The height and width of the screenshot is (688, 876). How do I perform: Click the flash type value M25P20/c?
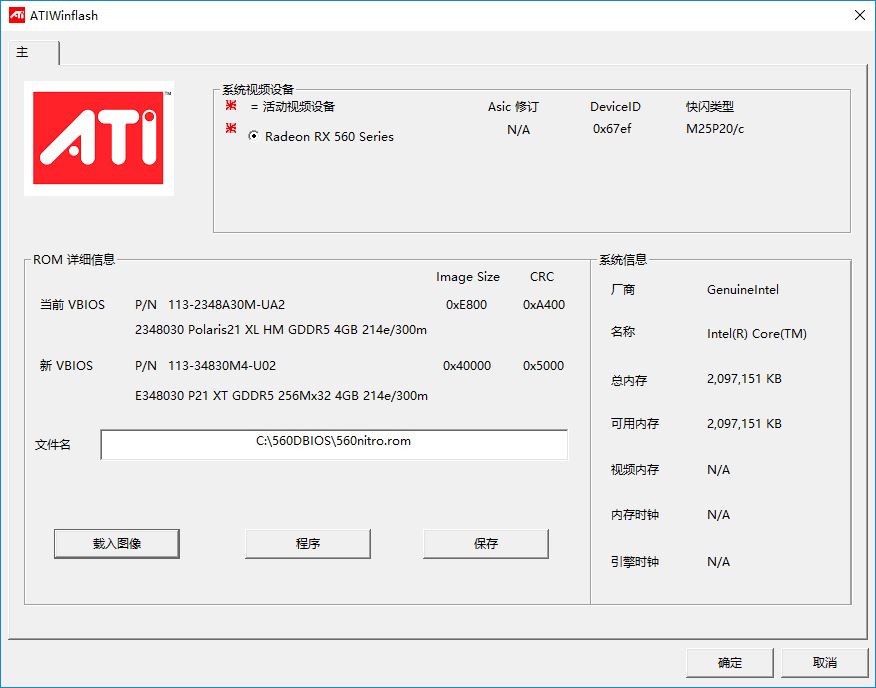pos(715,129)
